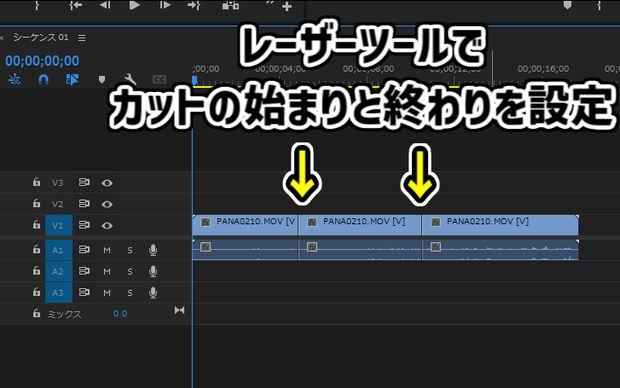This screenshot has height=388, width=620.
Task: Click the microphone icon on track A3
Action: [153, 293]
